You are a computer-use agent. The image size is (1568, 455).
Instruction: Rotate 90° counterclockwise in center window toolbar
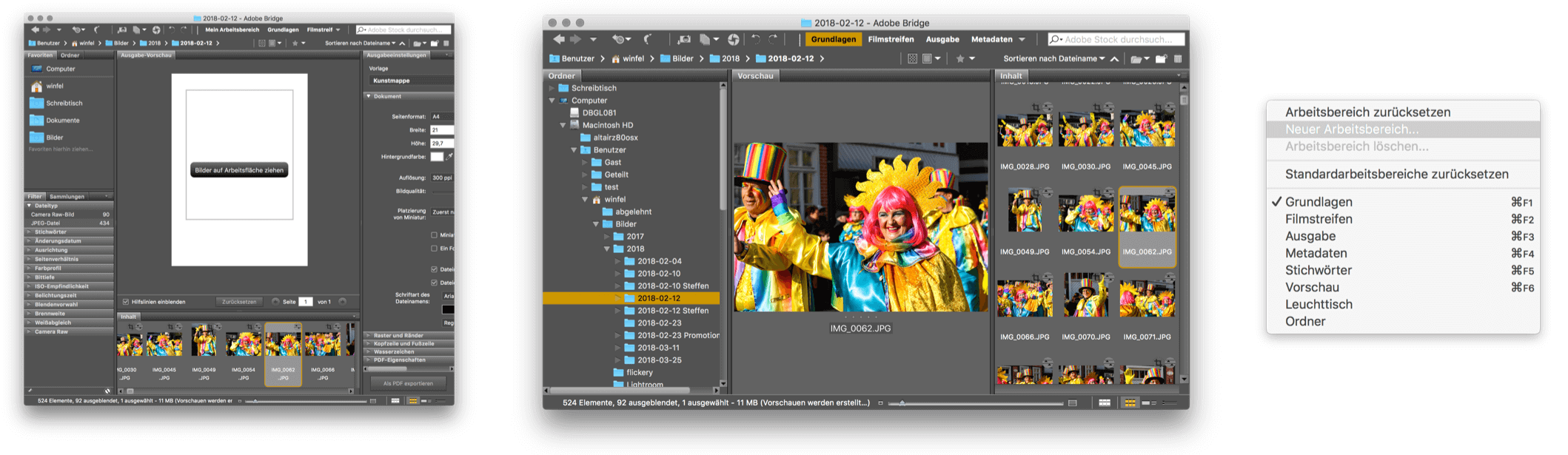pos(755,39)
